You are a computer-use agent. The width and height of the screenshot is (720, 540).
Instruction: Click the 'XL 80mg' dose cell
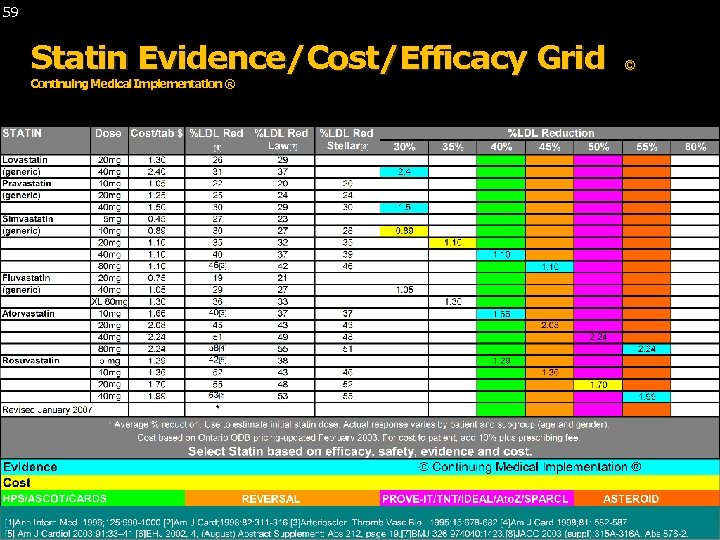tap(109, 302)
